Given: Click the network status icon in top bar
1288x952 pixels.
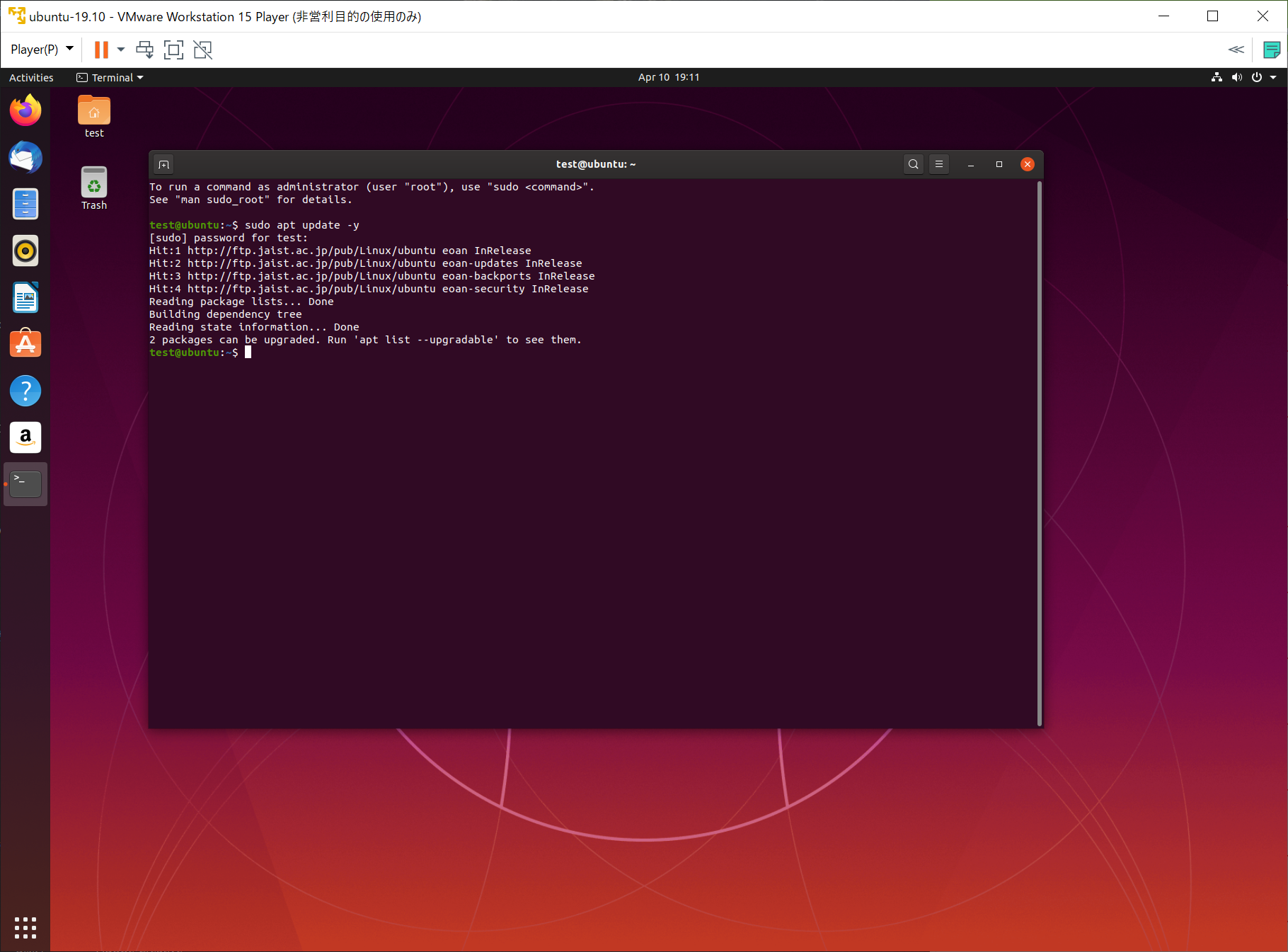Looking at the screenshot, I should click(1217, 77).
